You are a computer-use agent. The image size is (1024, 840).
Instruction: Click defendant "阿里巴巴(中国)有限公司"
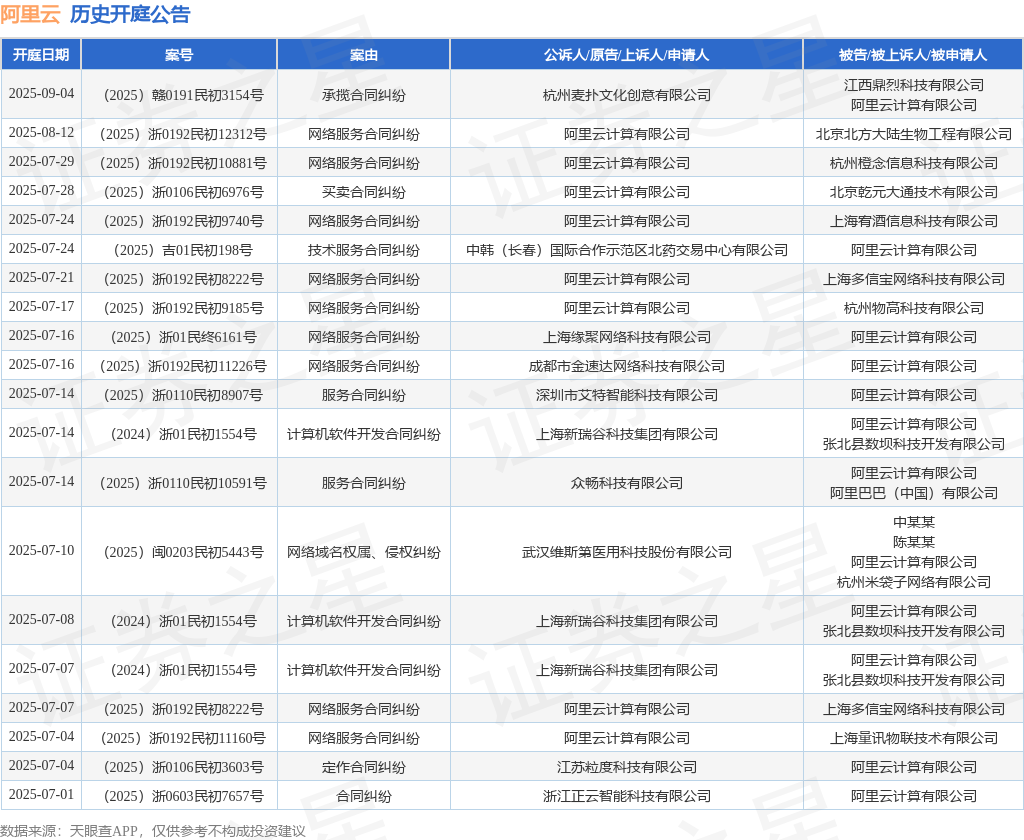(913, 493)
